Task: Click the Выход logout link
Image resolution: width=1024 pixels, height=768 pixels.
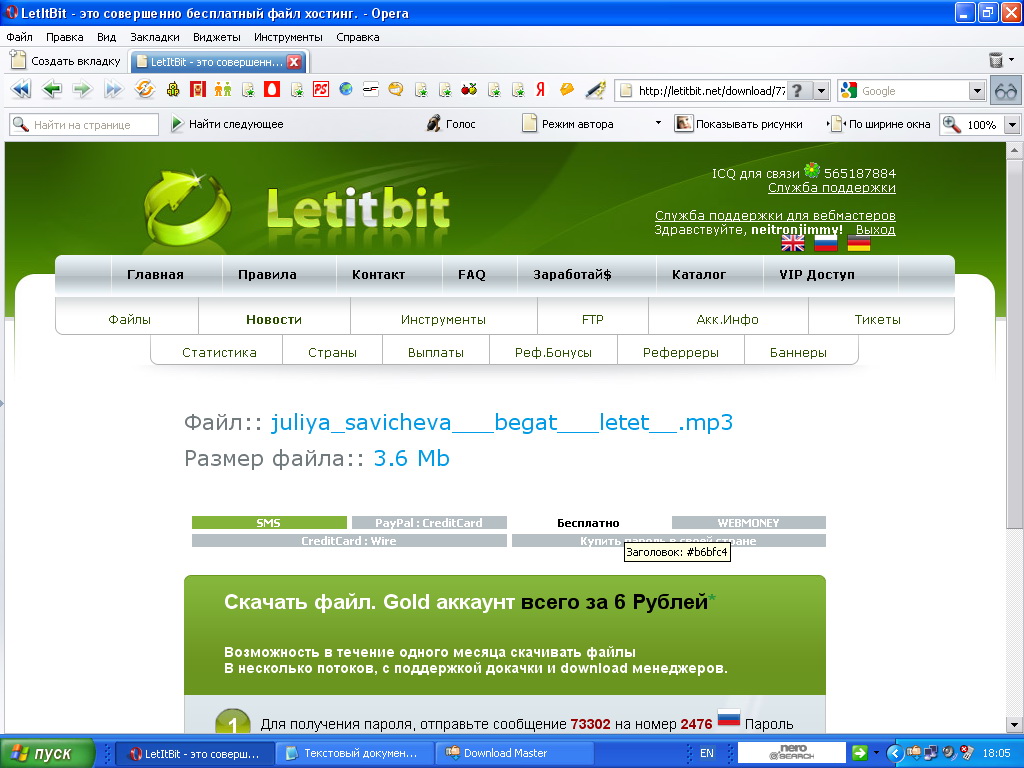Action: tap(876, 229)
